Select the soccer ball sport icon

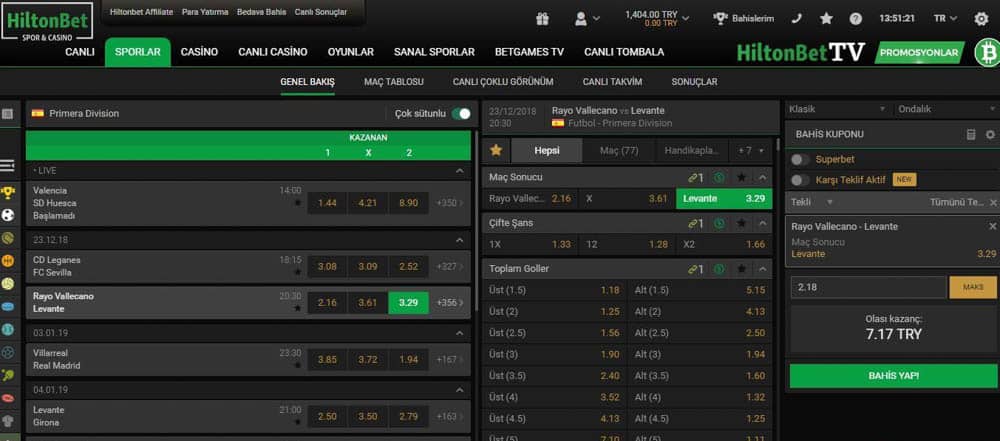[x=8, y=215]
